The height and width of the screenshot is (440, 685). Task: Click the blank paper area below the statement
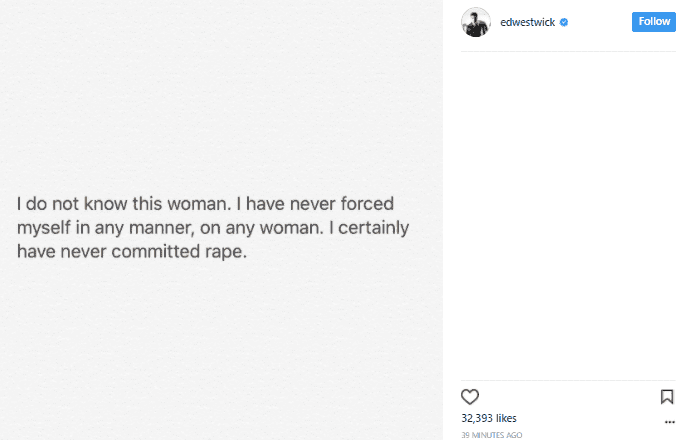point(220,350)
